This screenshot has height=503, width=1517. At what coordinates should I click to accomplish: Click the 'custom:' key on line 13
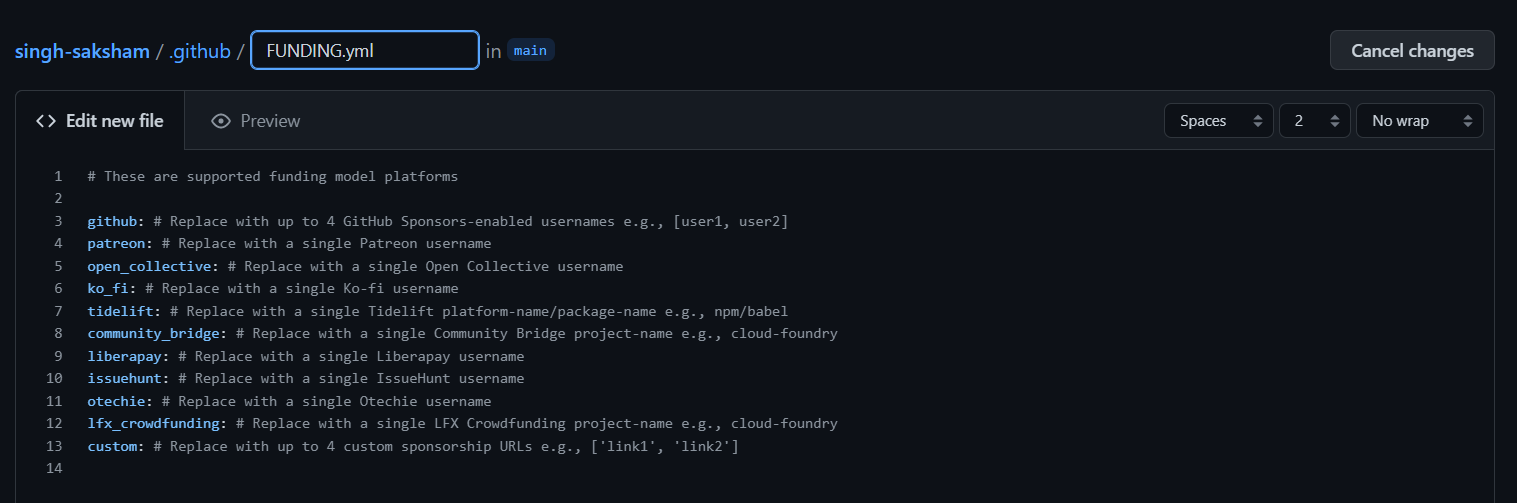(x=116, y=446)
